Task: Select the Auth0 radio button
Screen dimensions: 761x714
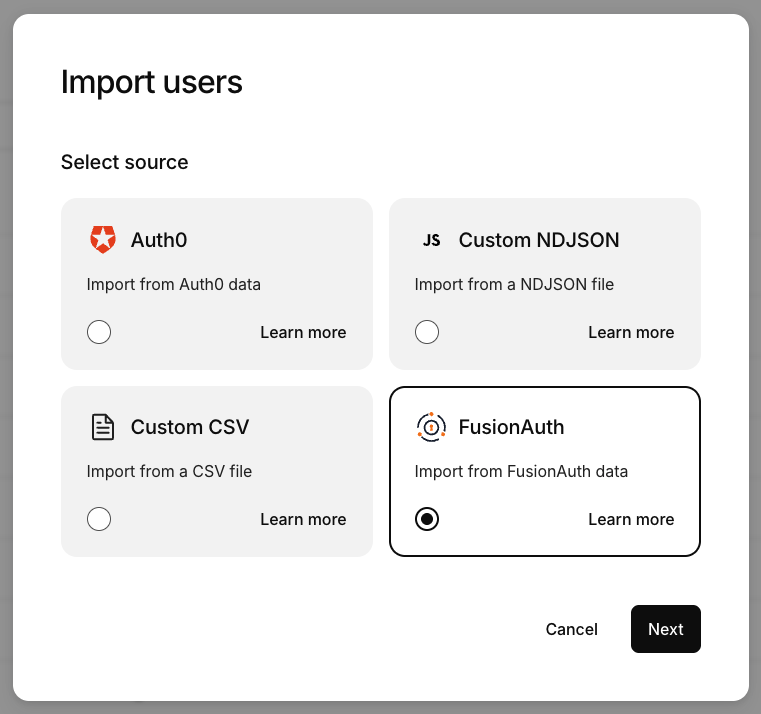Action: (99, 332)
